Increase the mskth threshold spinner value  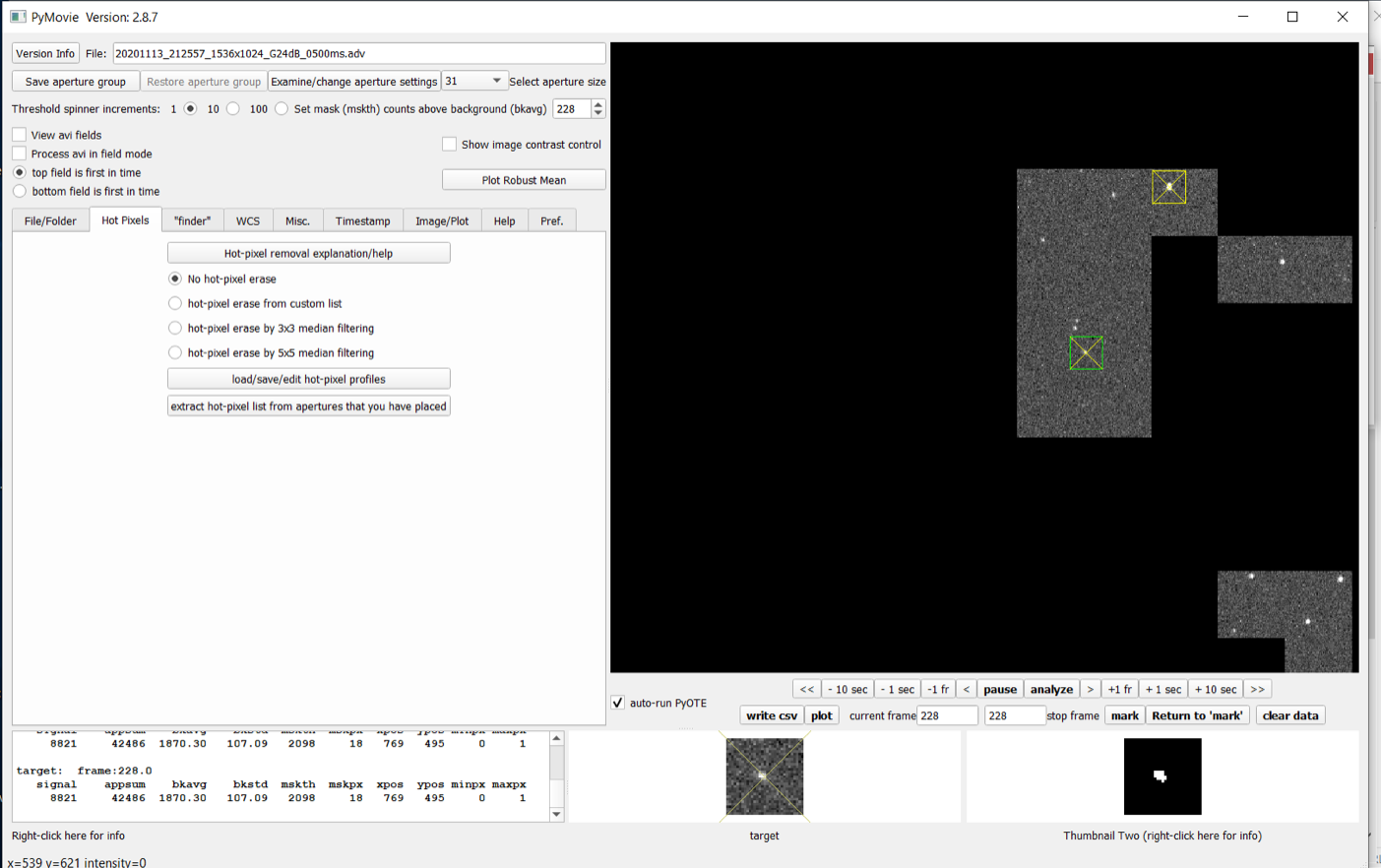pos(597,104)
